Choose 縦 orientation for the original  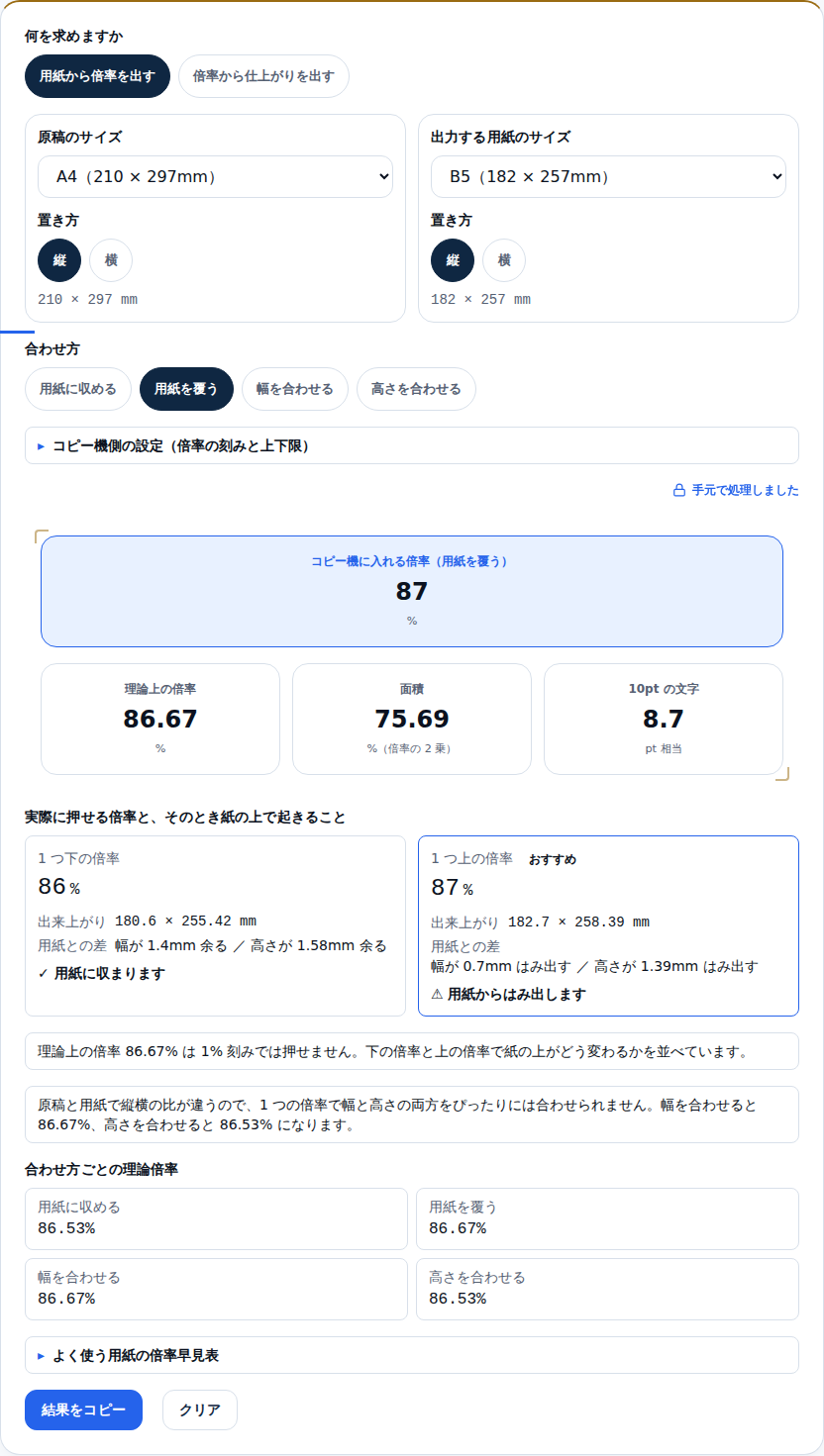(59, 260)
